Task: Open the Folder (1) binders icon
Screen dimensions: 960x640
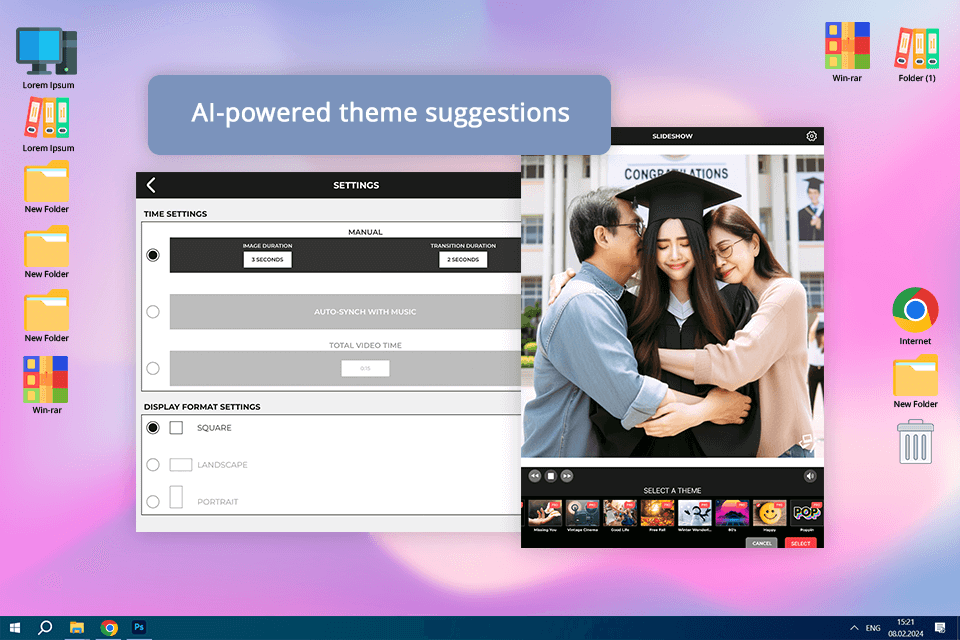Action: pos(917,48)
